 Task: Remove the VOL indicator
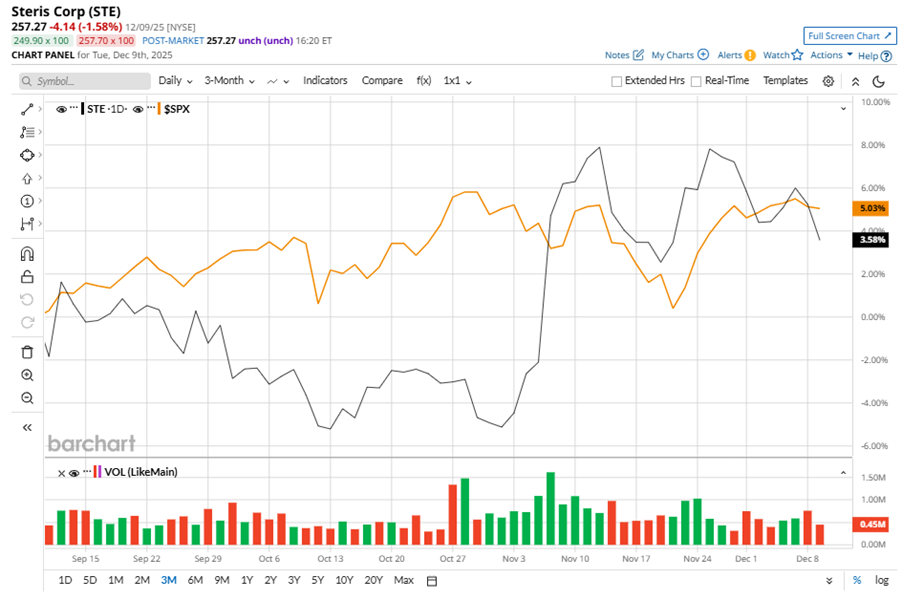pos(62,473)
